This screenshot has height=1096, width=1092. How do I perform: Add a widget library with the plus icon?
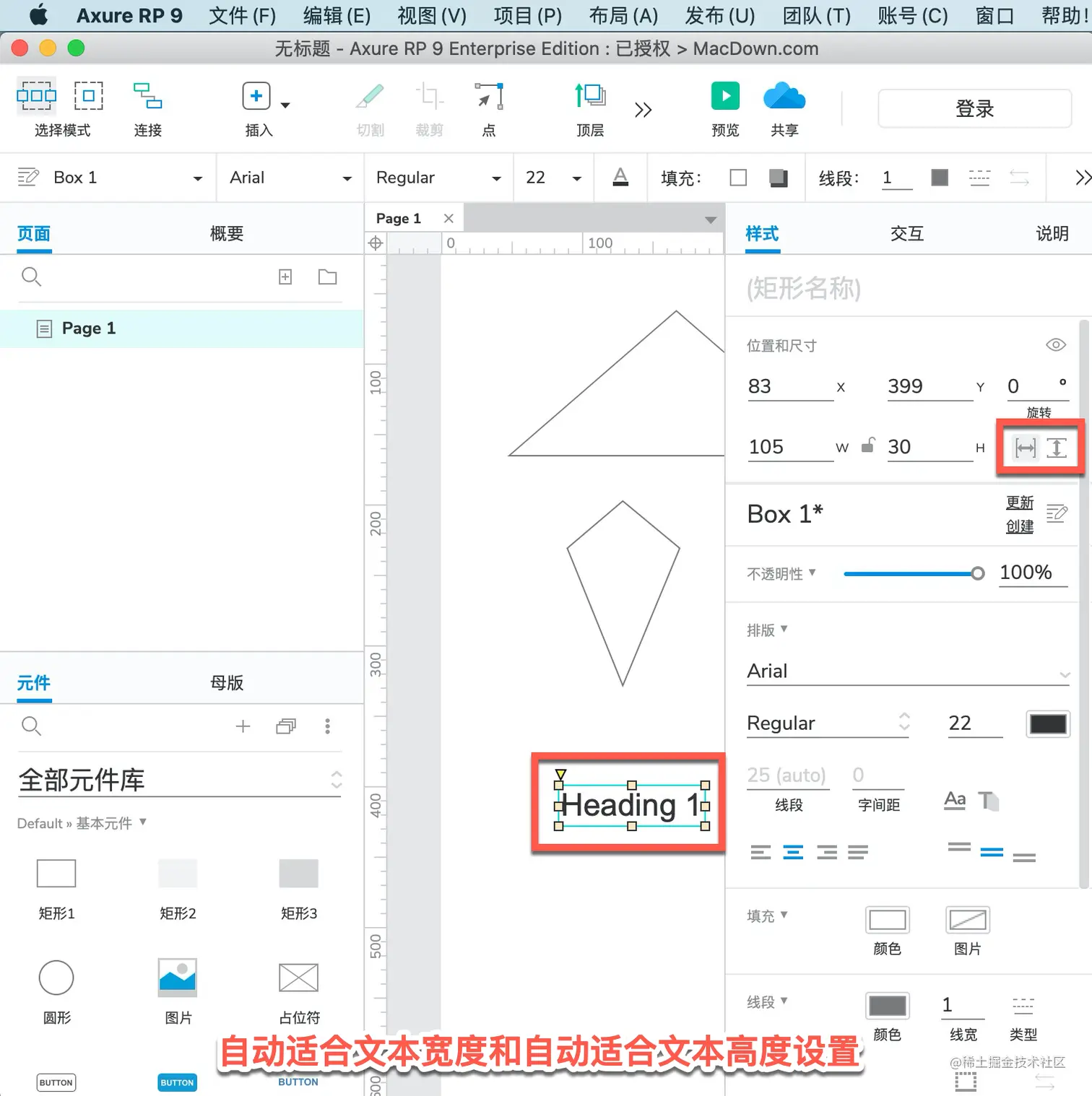click(x=243, y=726)
